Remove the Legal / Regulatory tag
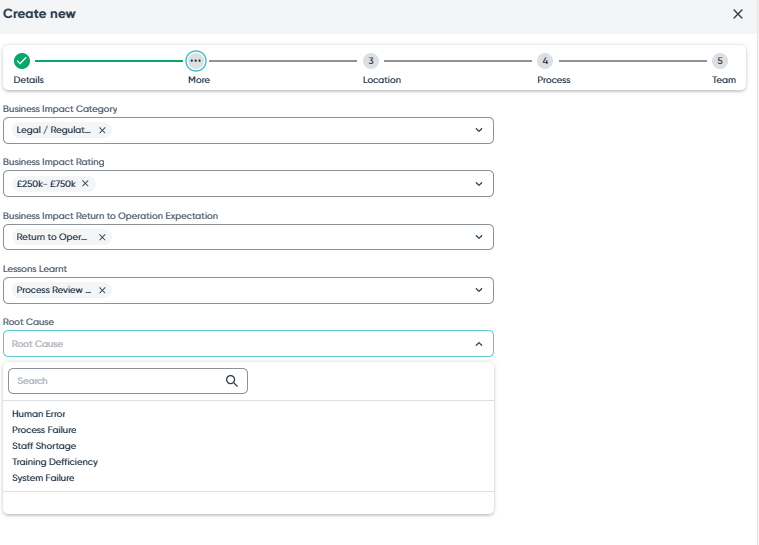Viewport: 759px width, 545px height. 102,130
